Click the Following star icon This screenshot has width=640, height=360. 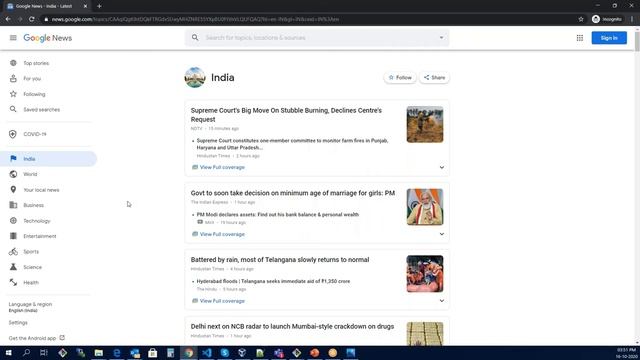point(13,94)
